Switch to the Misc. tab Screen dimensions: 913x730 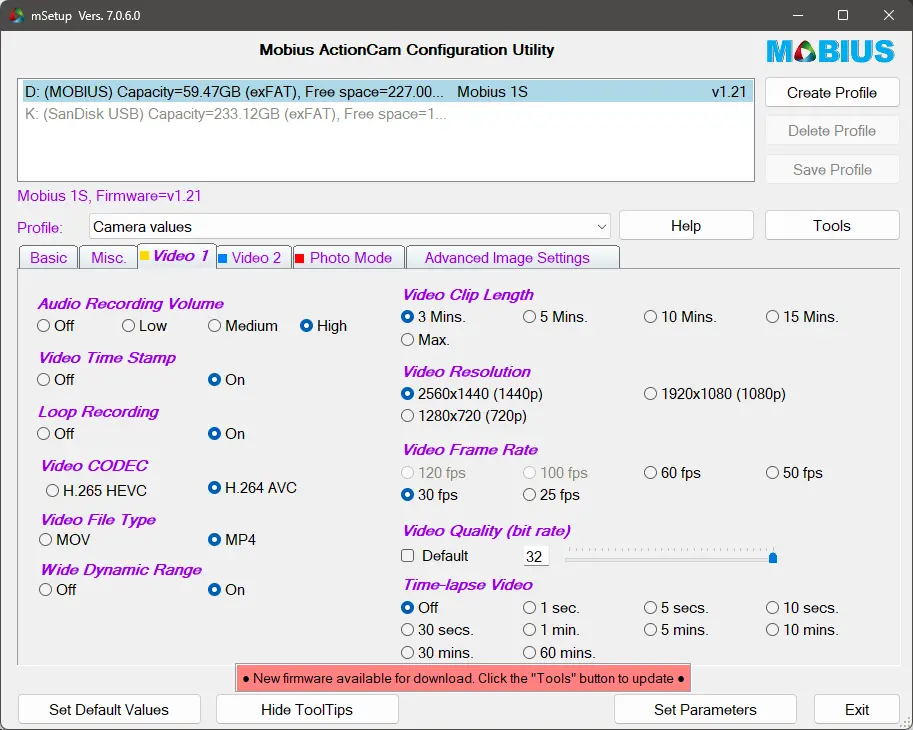tap(108, 258)
